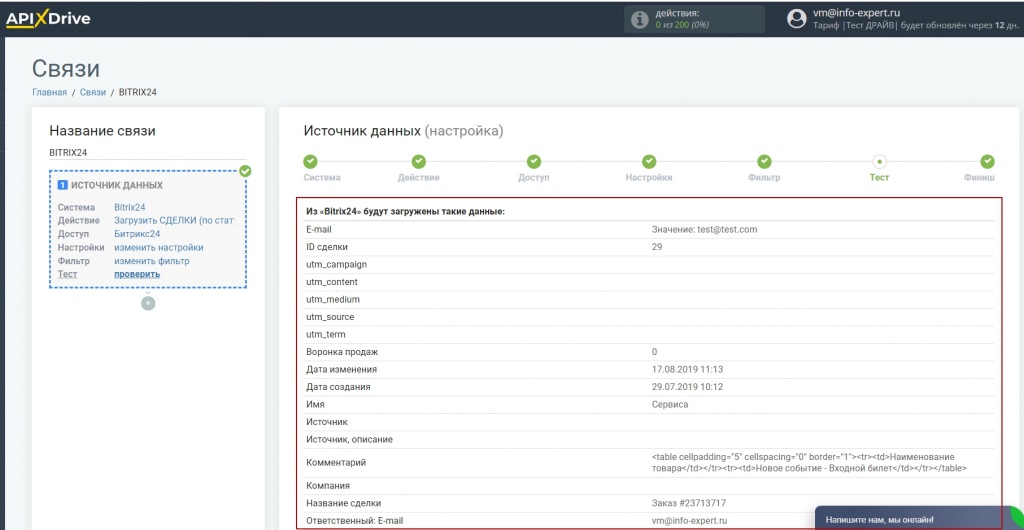The image size is (1024, 530).
Task: Click the Действие step label
Action: [x=419, y=178]
